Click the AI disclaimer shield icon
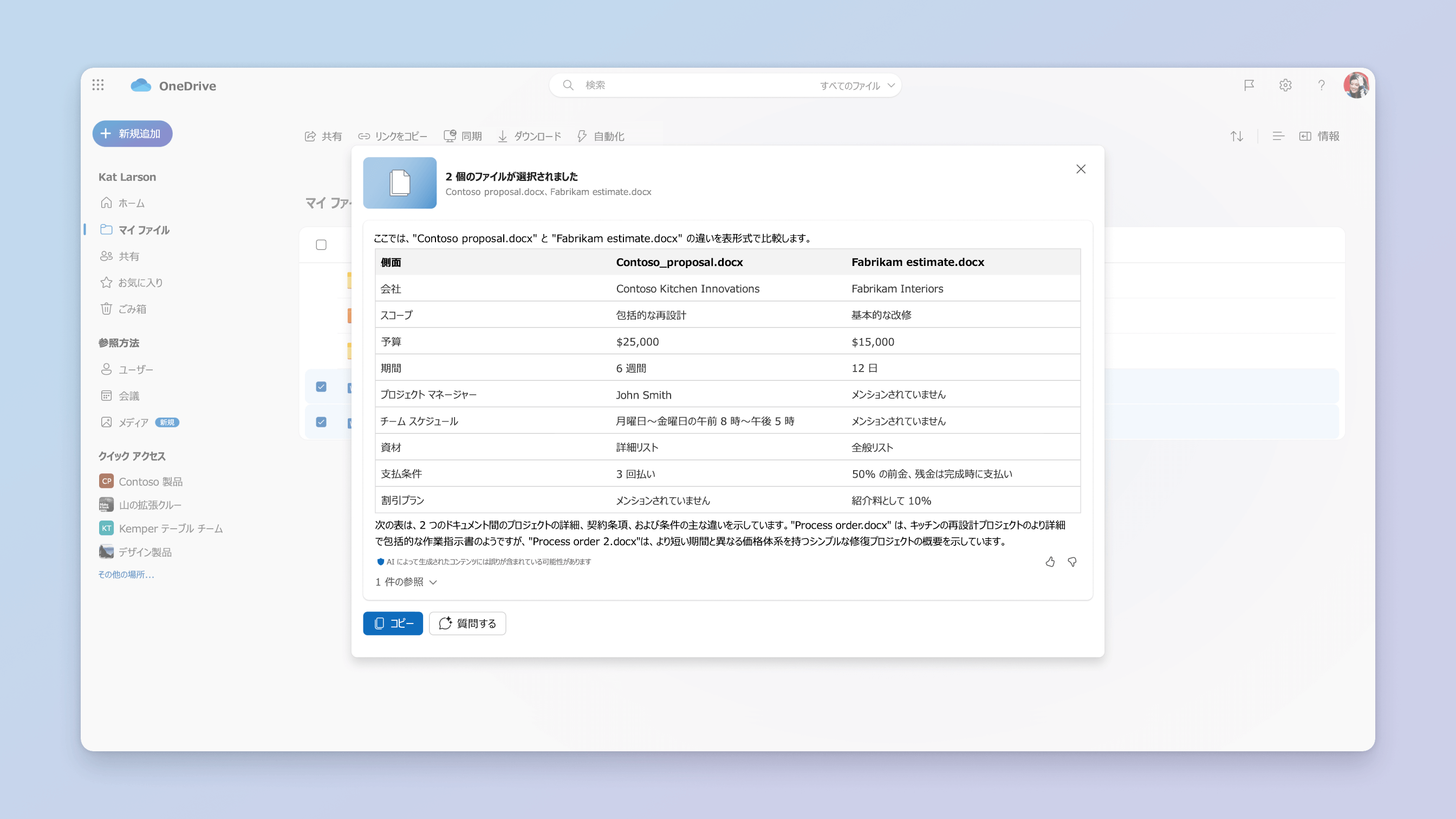 coord(380,562)
